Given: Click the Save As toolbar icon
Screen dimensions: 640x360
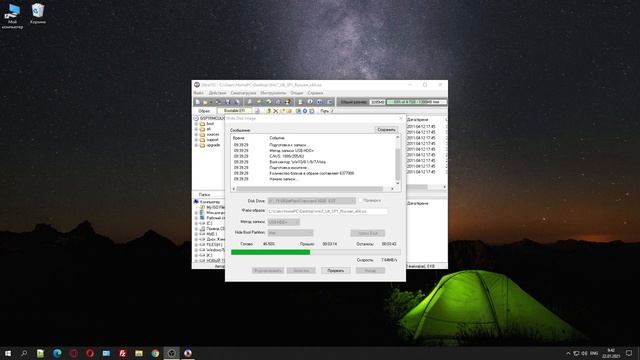Looking at the screenshot, I should [x=236, y=102].
